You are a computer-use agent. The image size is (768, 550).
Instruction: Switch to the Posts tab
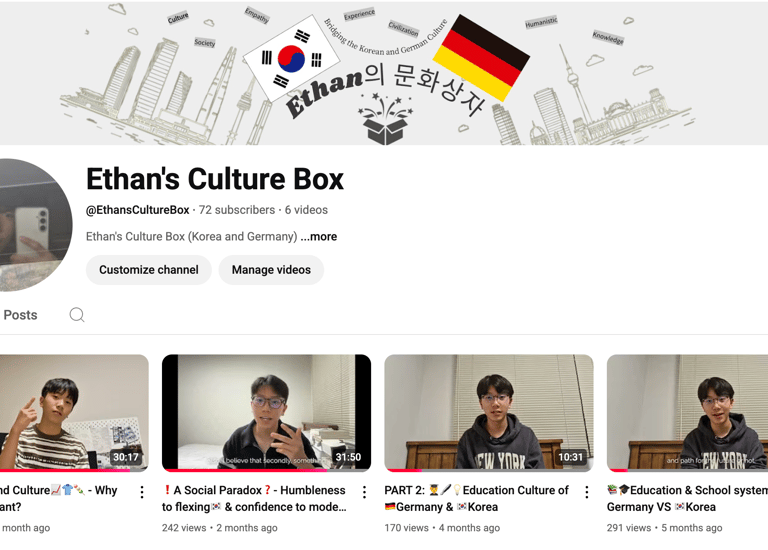(20, 315)
